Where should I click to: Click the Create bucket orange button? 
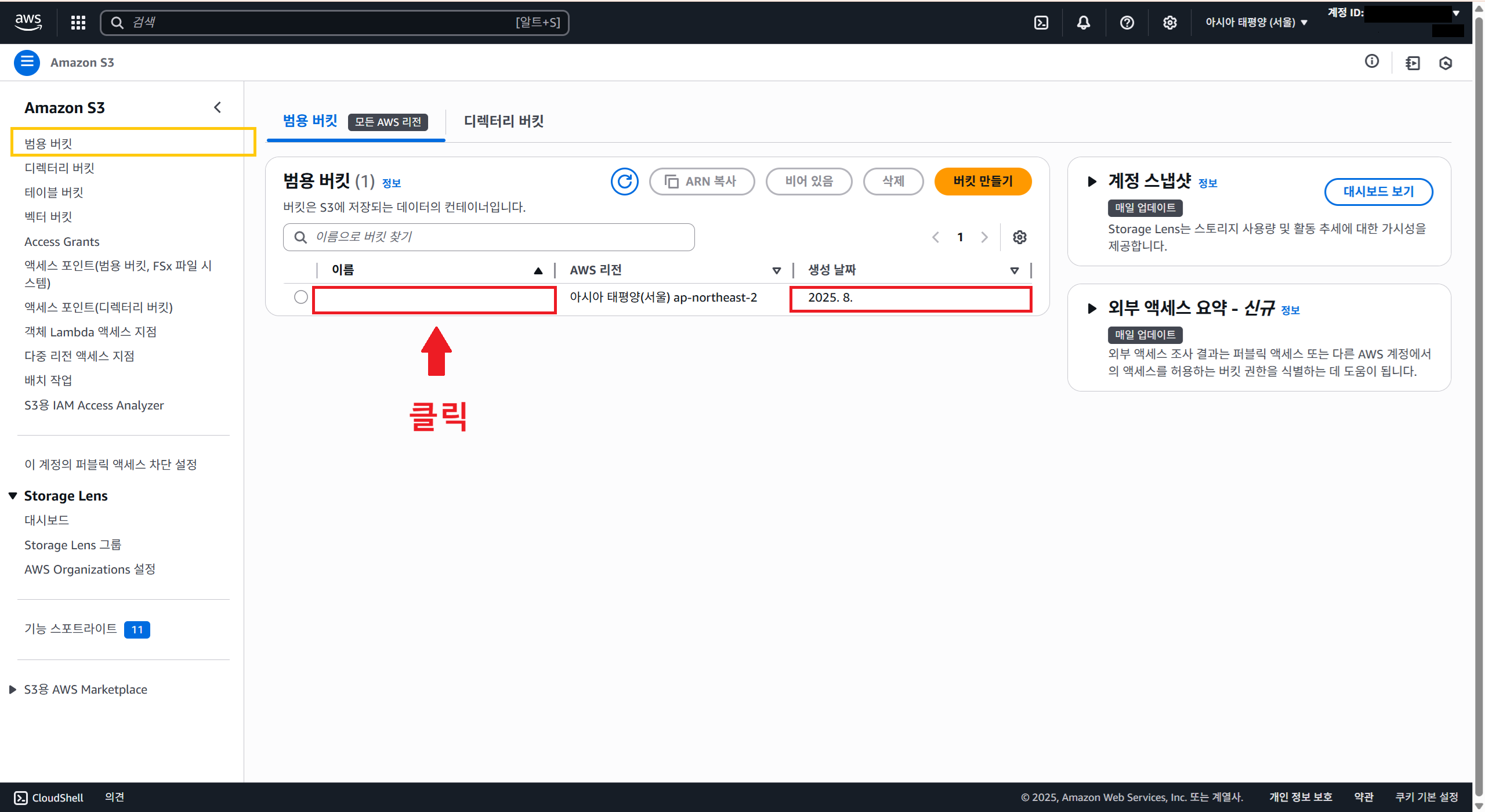tap(983, 182)
